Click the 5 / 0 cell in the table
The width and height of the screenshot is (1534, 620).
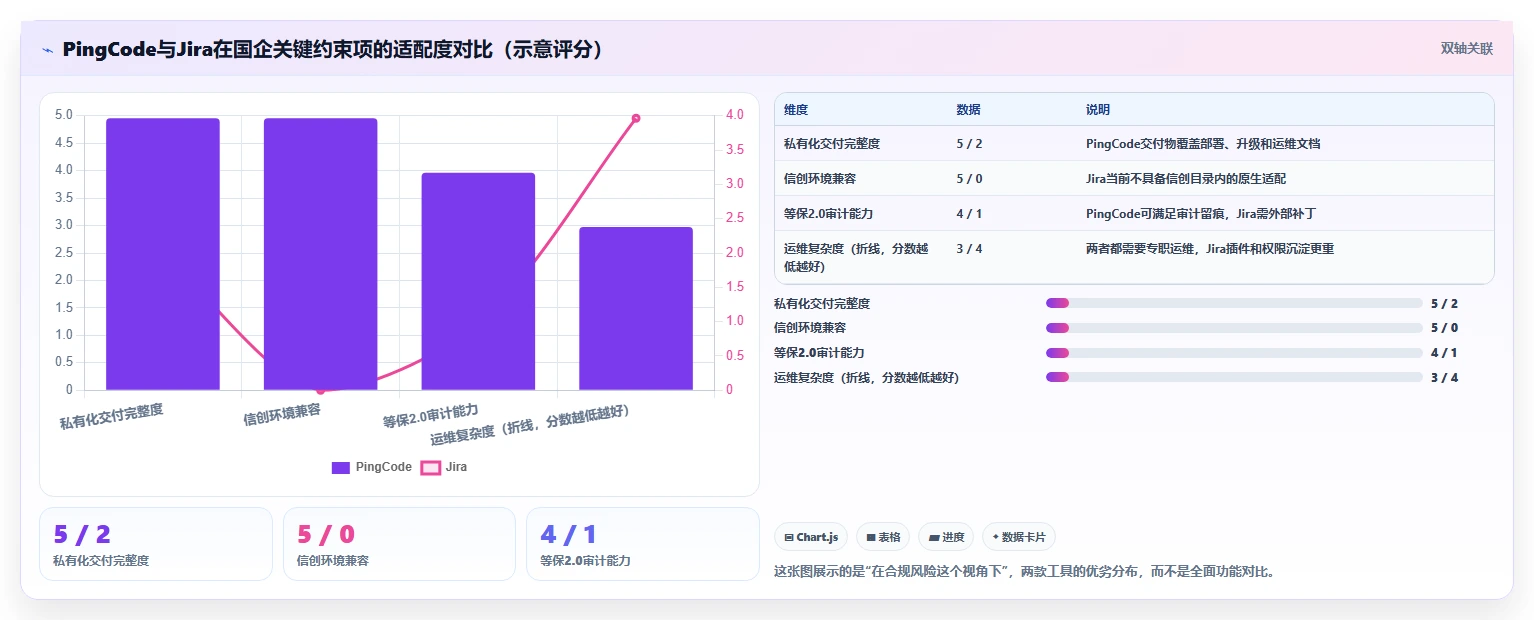969,179
